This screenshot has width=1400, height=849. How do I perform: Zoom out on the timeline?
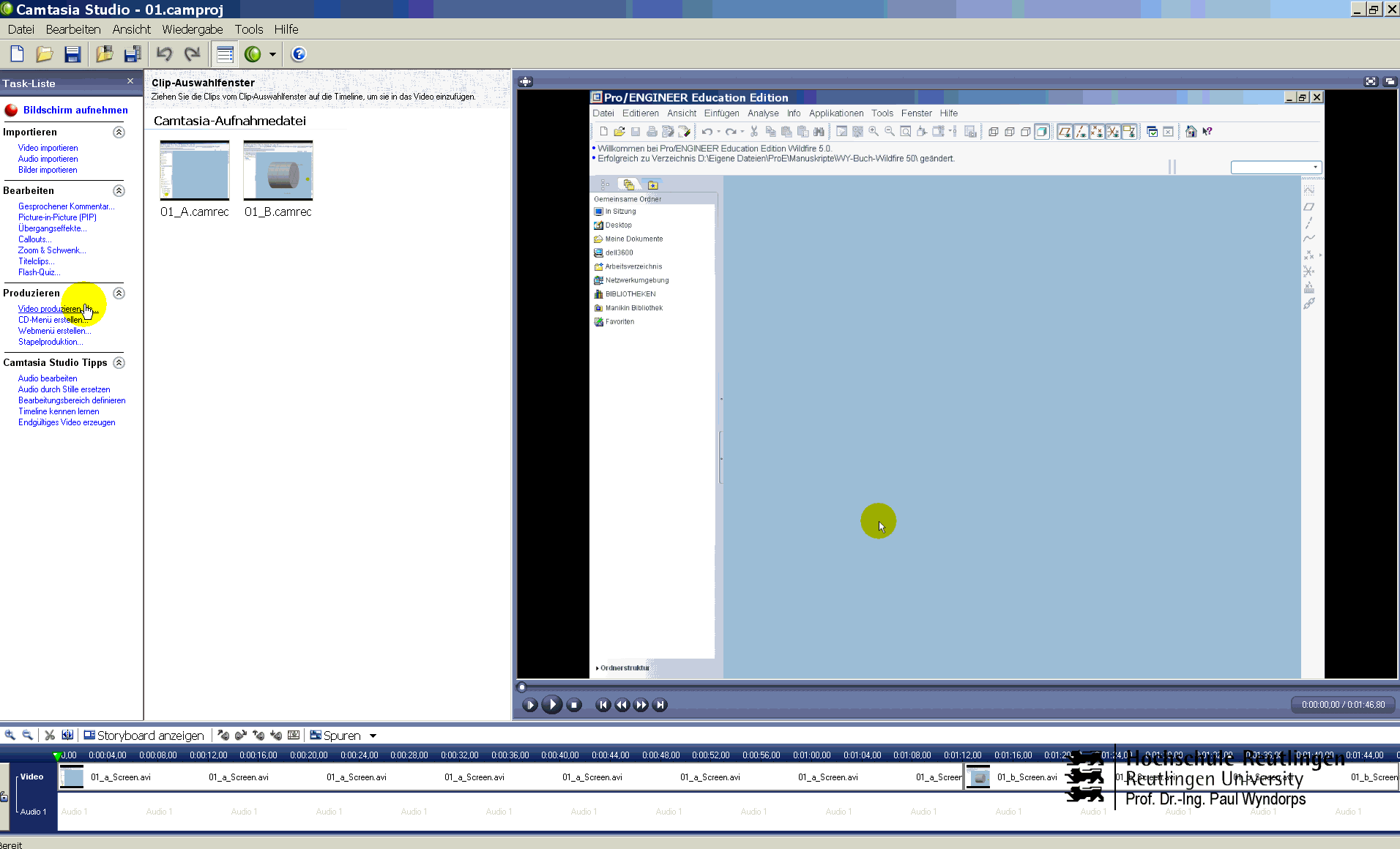tap(27, 735)
